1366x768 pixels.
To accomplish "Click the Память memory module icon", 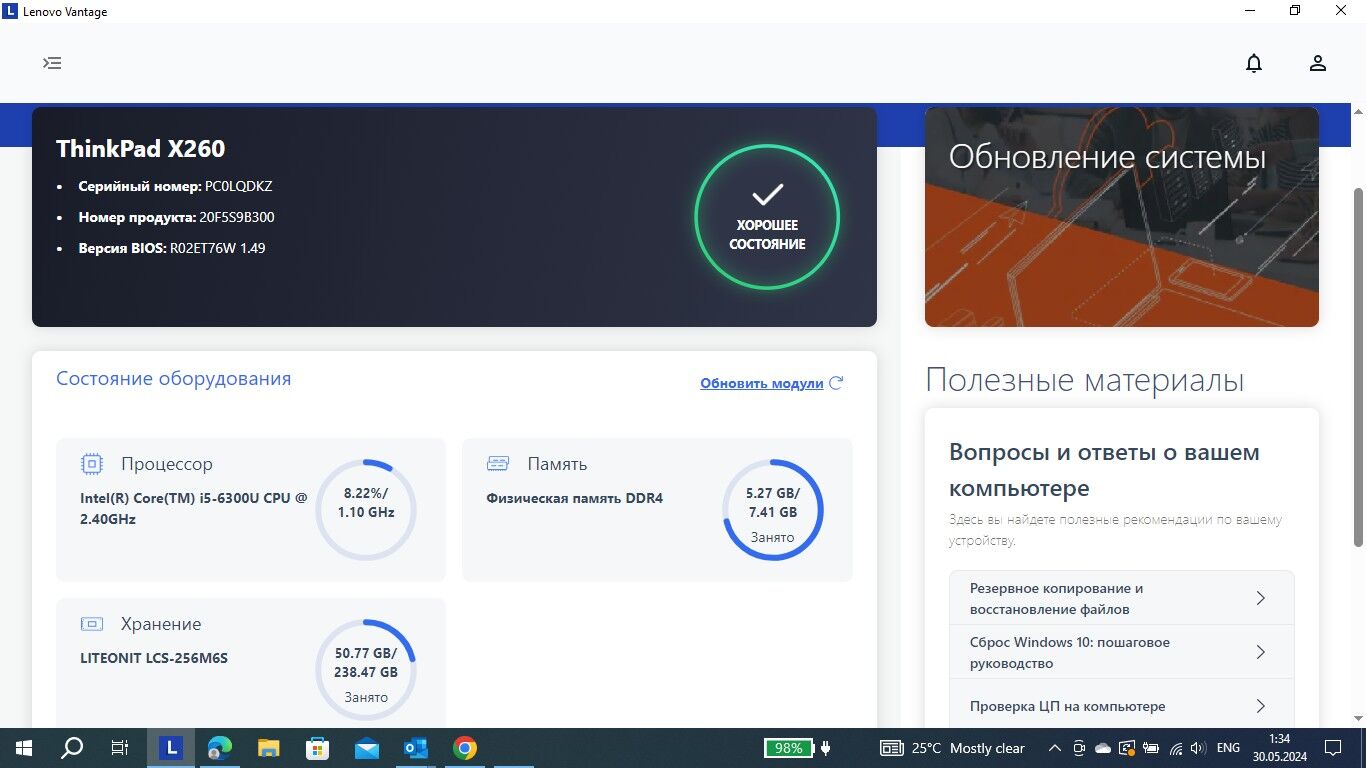I will 498,464.
